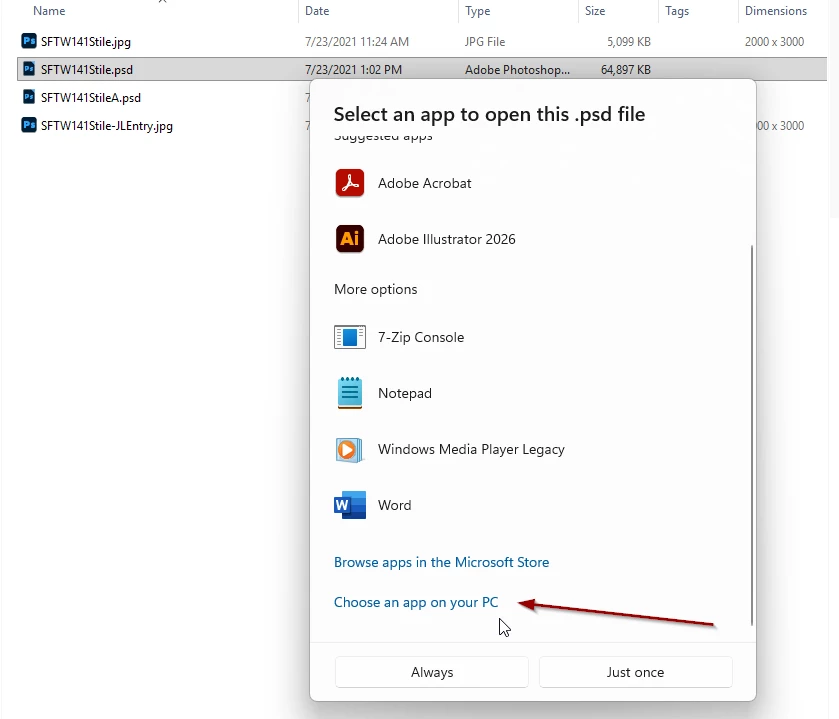Screen dimensions: 839x719
Task: Click the Photoshop icon of SFTW141Stile-JLEntry.jpg
Action: (x=29, y=125)
